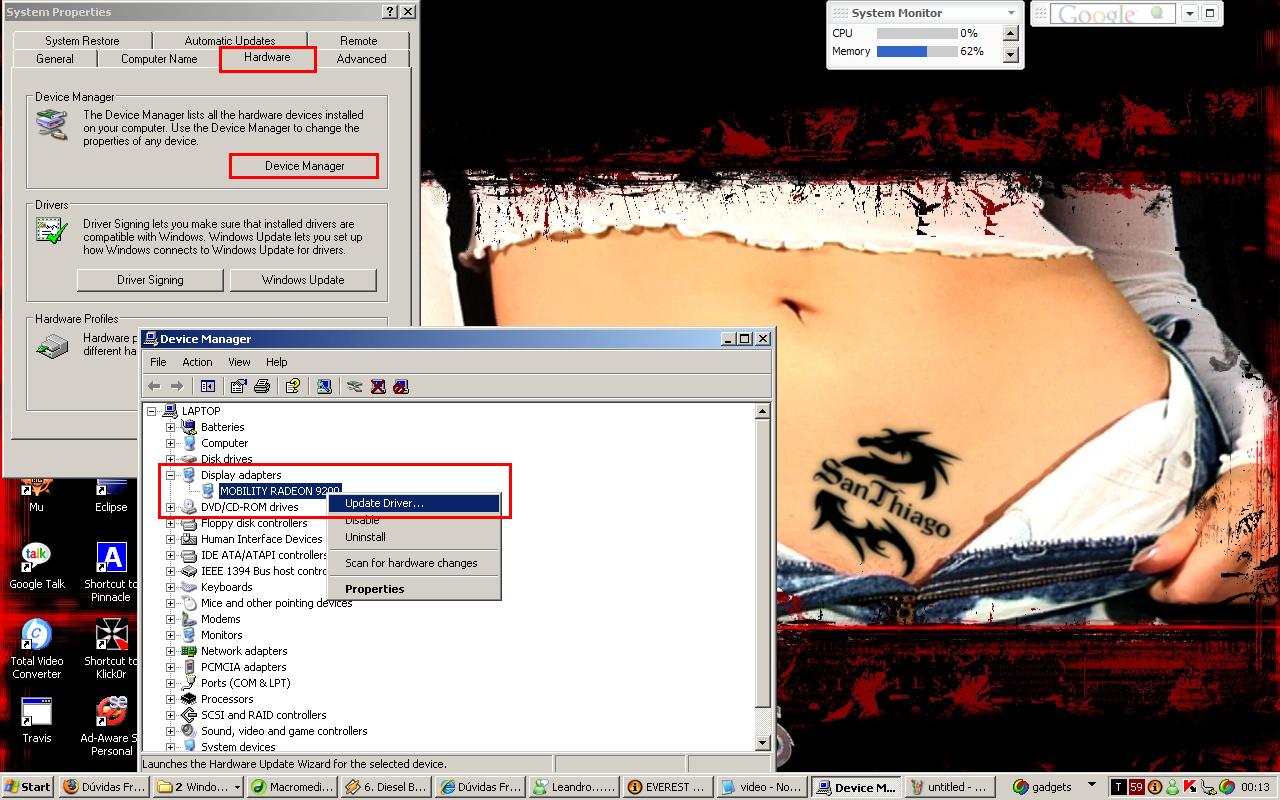Open the File menu in Device Manager

pyautogui.click(x=158, y=362)
